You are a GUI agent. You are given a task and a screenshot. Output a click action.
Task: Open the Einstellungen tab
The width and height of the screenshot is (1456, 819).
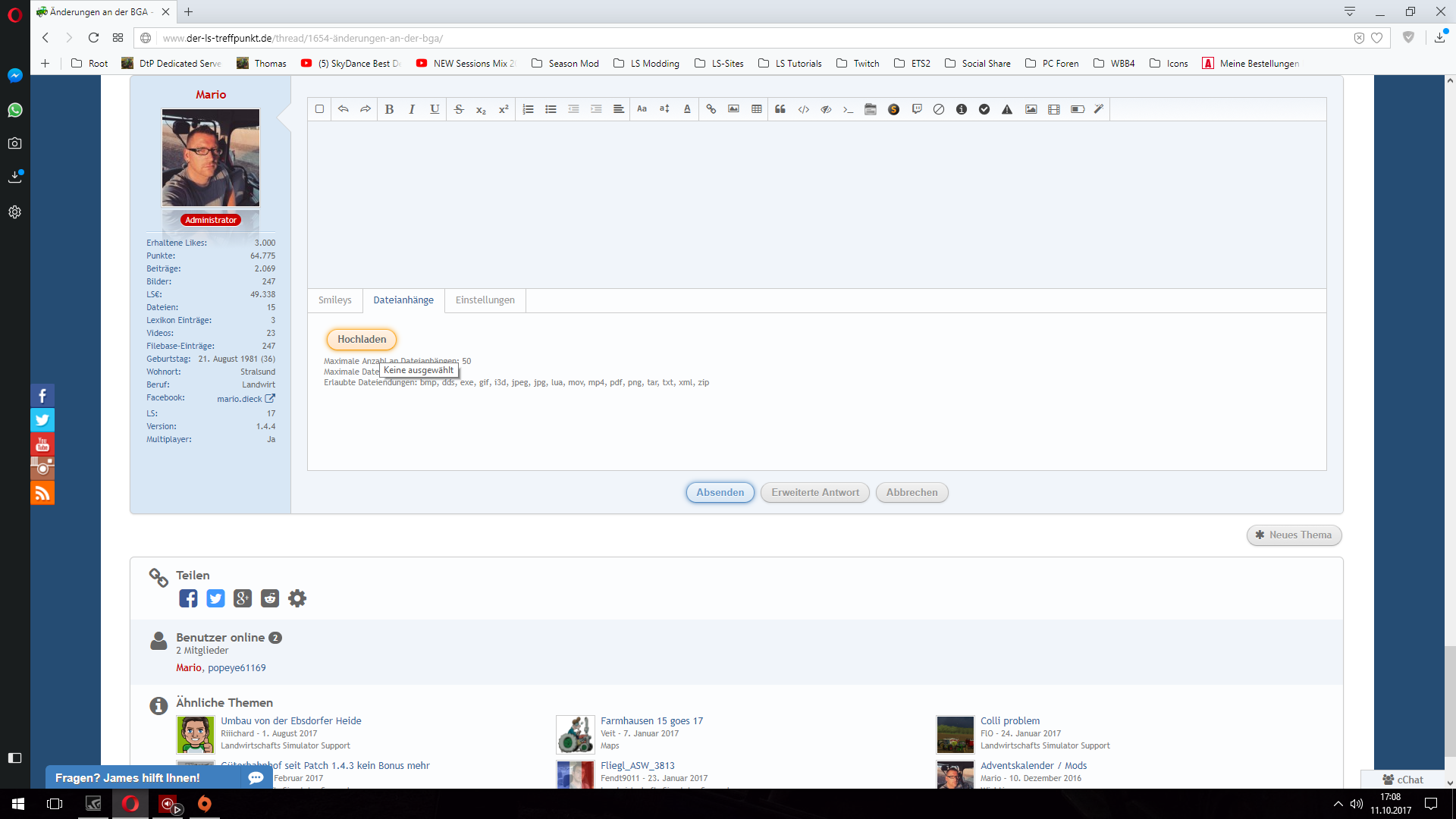click(485, 300)
